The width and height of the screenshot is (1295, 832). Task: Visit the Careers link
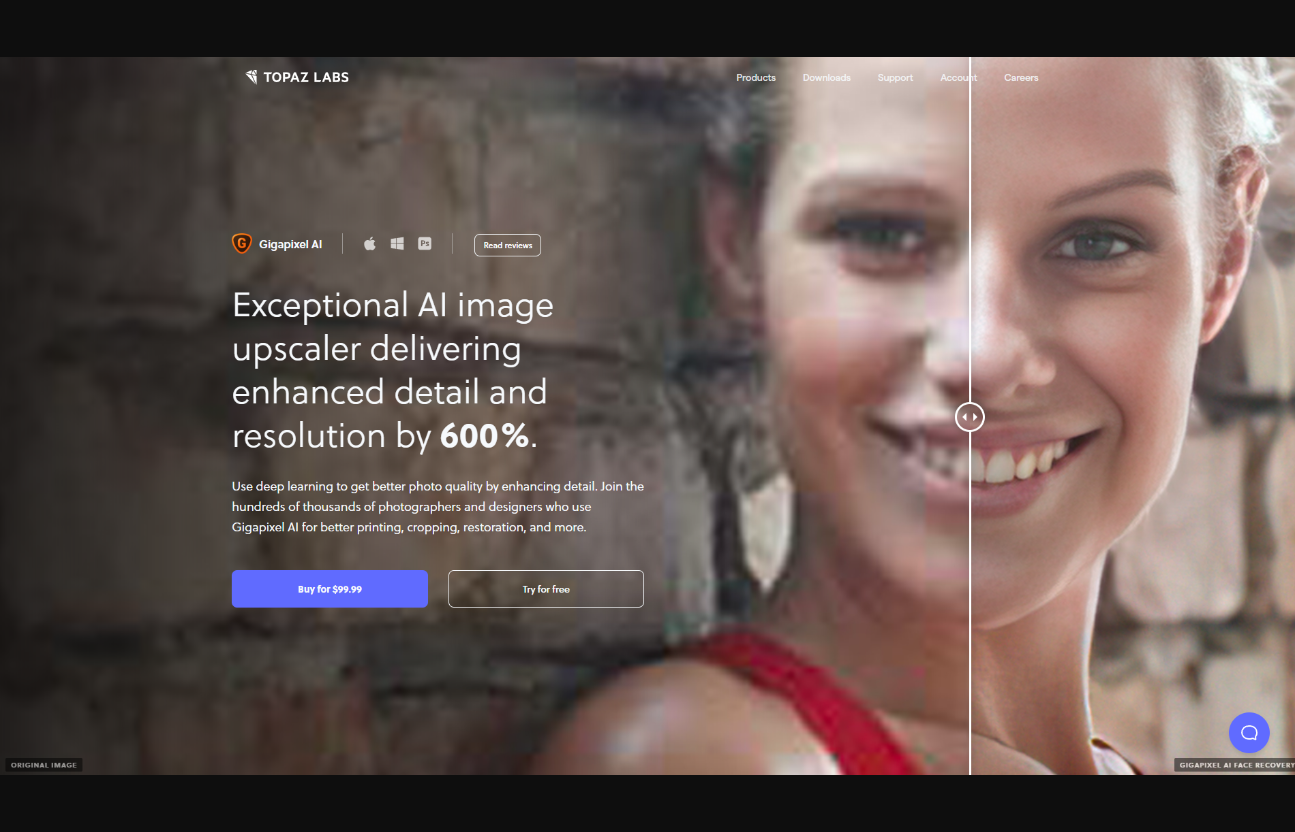coord(1021,78)
